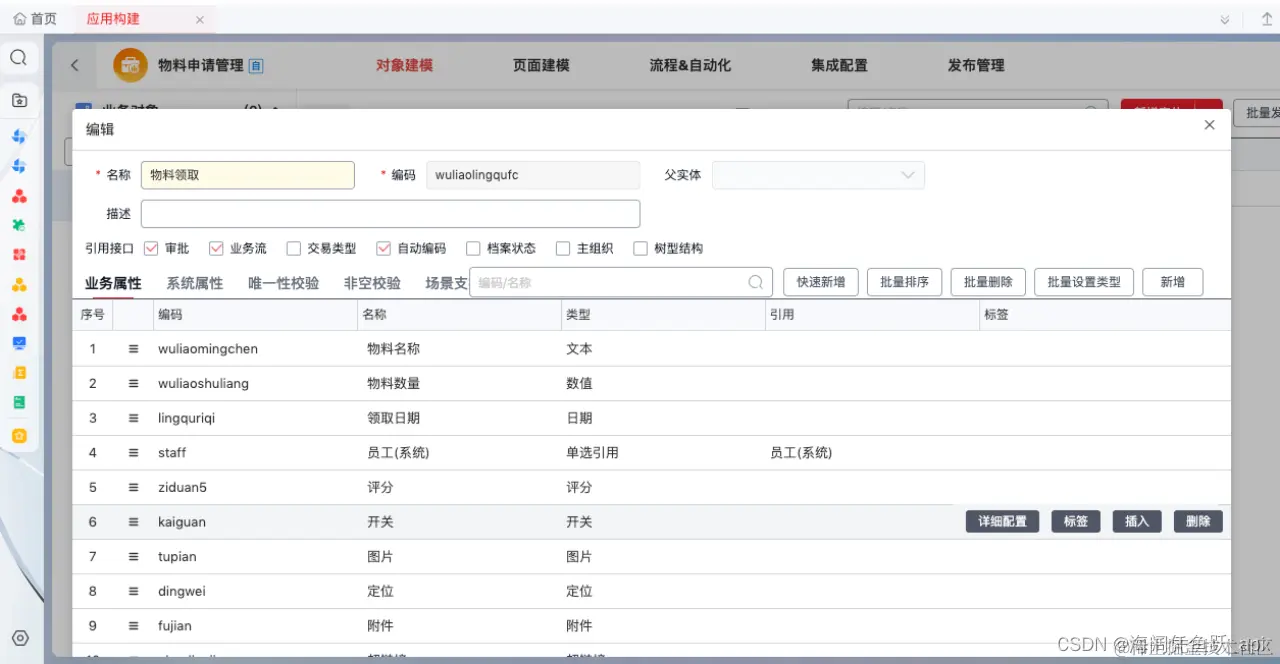
Task: Open the green document app in sidebar
Action: click(19, 402)
